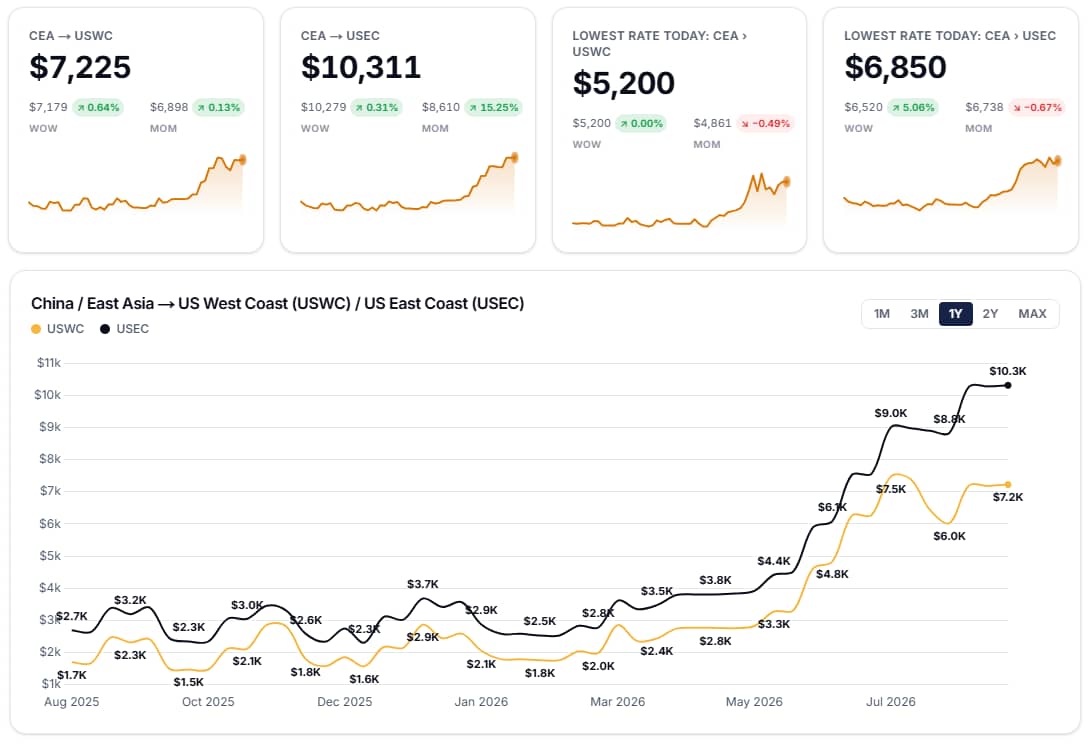Select the 1M time range tab
1089x750 pixels.
(x=881, y=314)
